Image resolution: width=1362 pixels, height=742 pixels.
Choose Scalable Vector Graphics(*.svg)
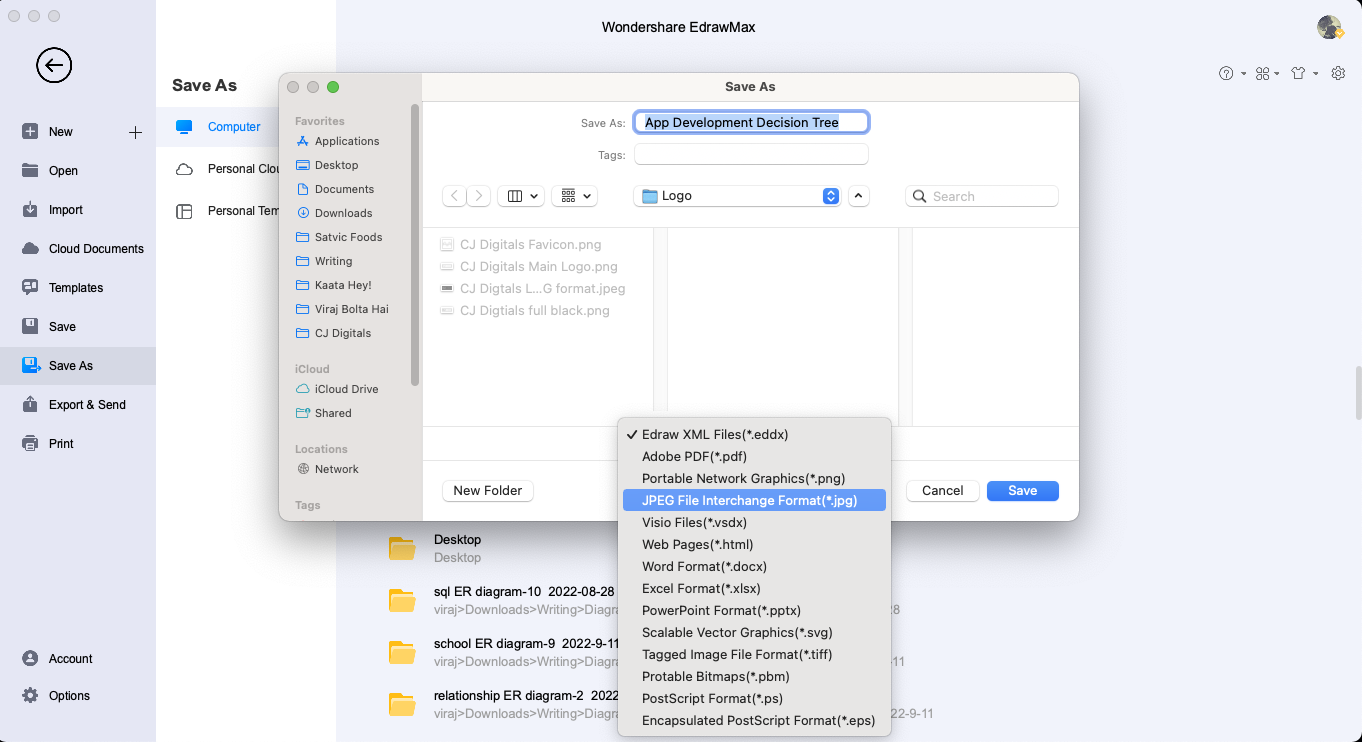coord(754,633)
